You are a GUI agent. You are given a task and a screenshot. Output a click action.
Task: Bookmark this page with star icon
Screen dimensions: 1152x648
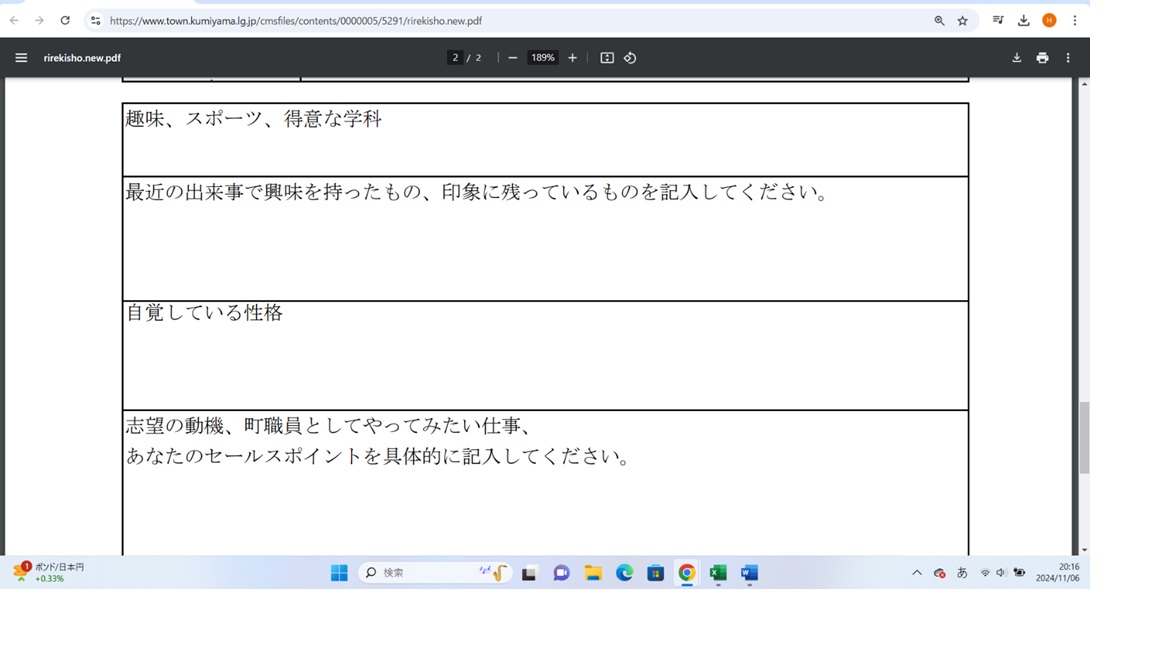click(x=963, y=20)
